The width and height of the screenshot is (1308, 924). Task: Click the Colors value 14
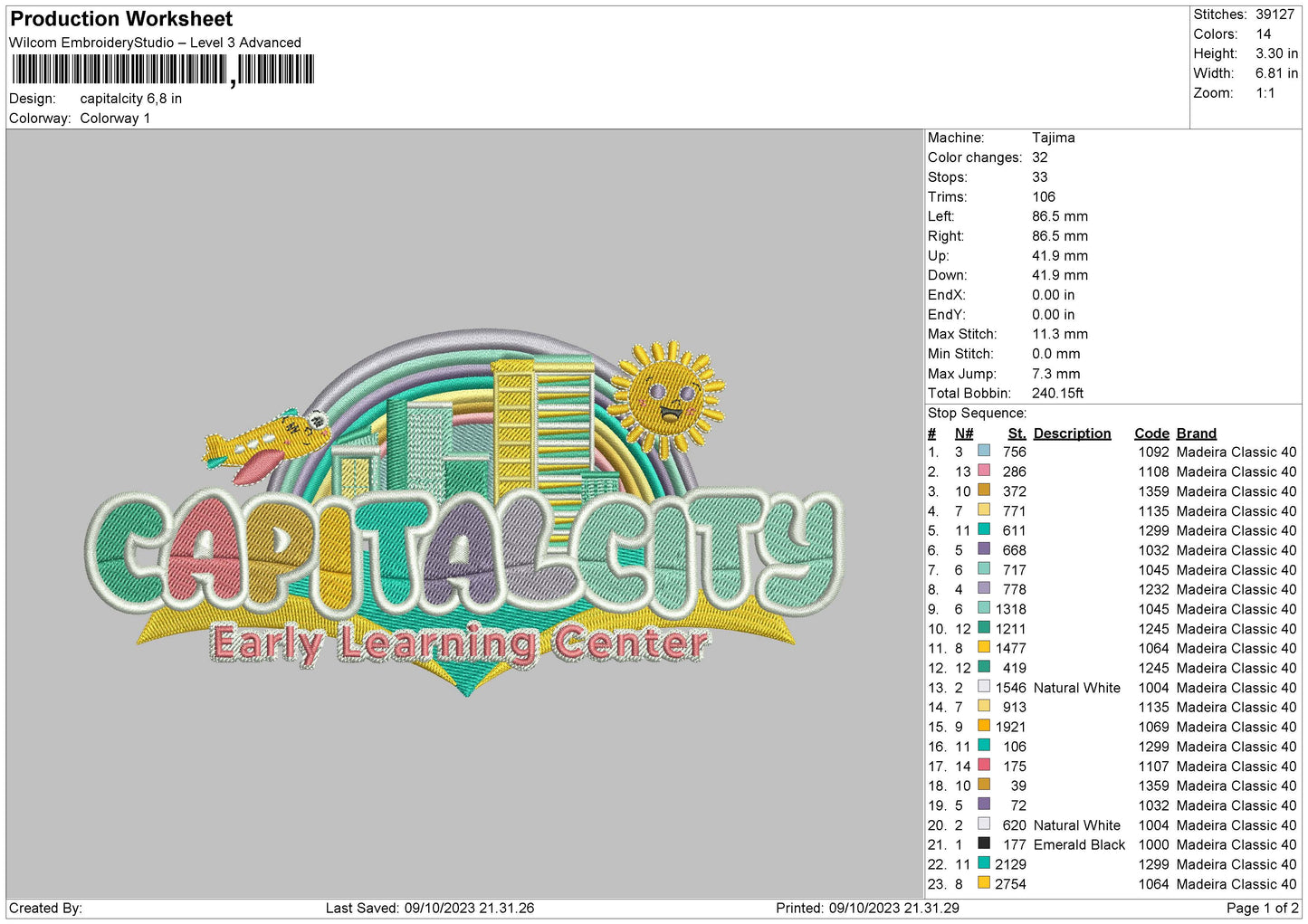point(1264,34)
